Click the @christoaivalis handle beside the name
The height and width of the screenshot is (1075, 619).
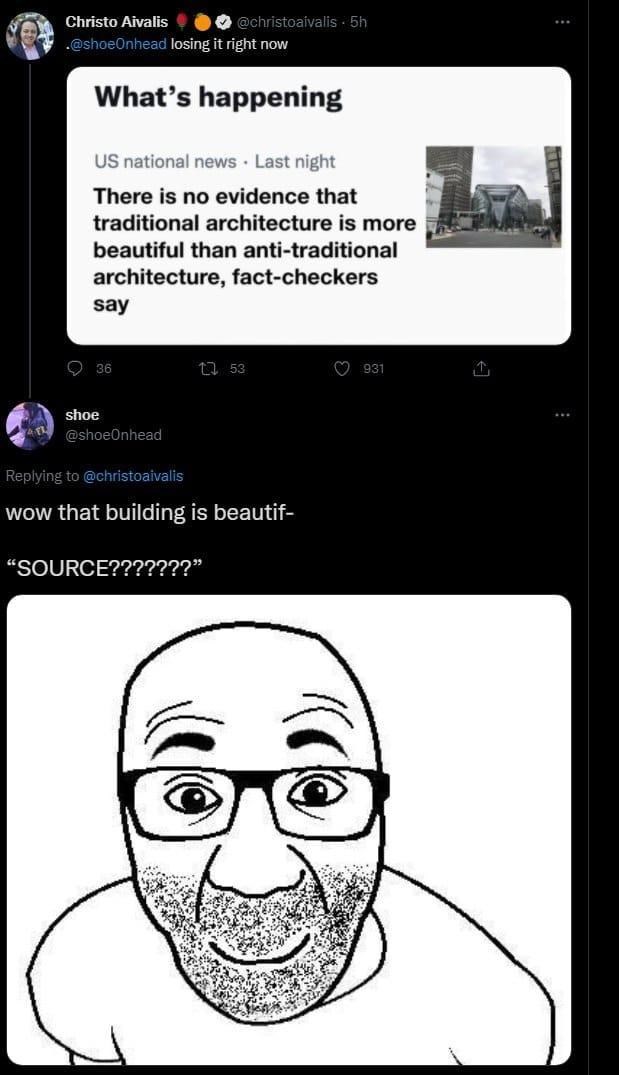(x=287, y=22)
